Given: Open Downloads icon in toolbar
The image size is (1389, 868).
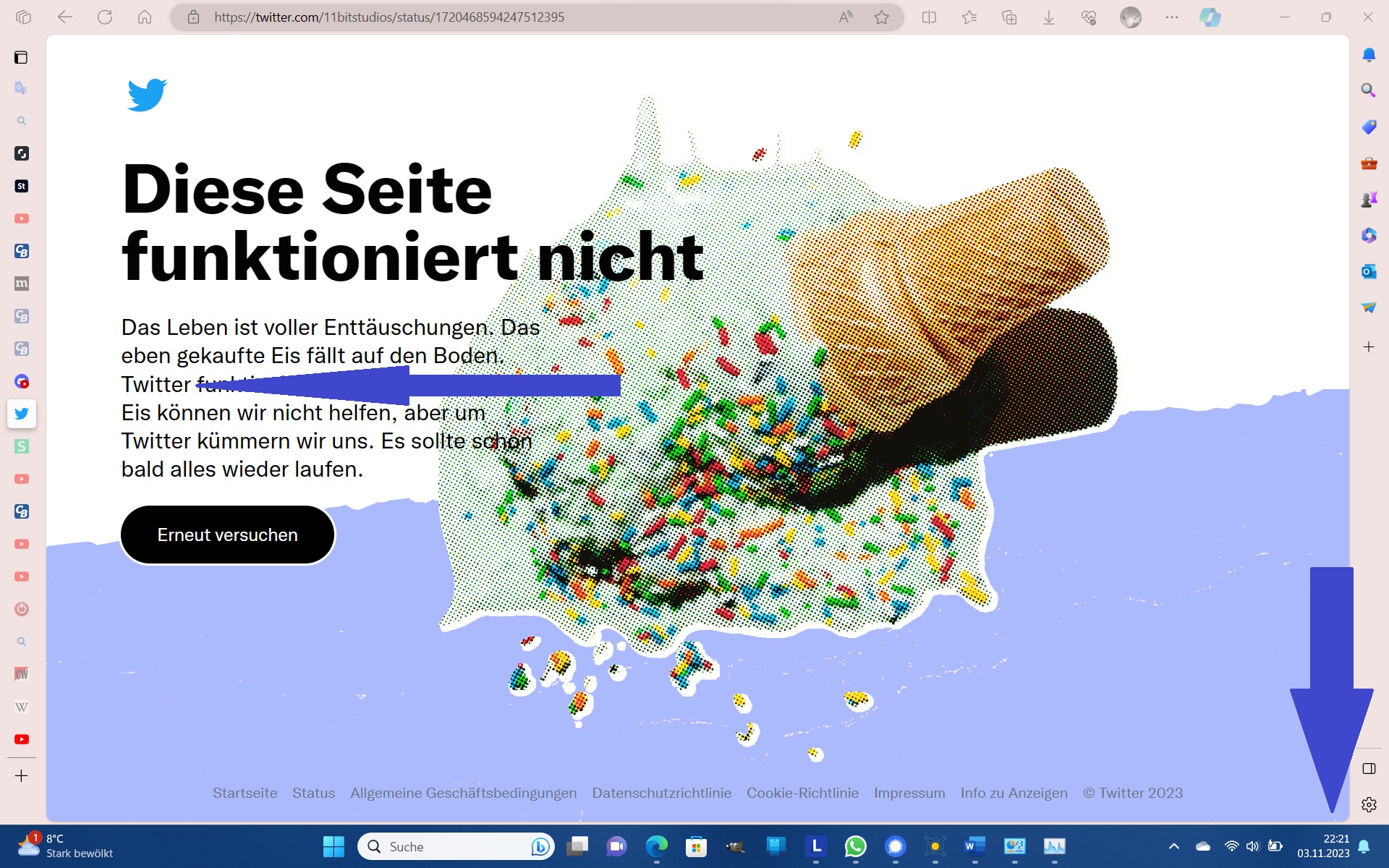Looking at the screenshot, I should 1048,17.
